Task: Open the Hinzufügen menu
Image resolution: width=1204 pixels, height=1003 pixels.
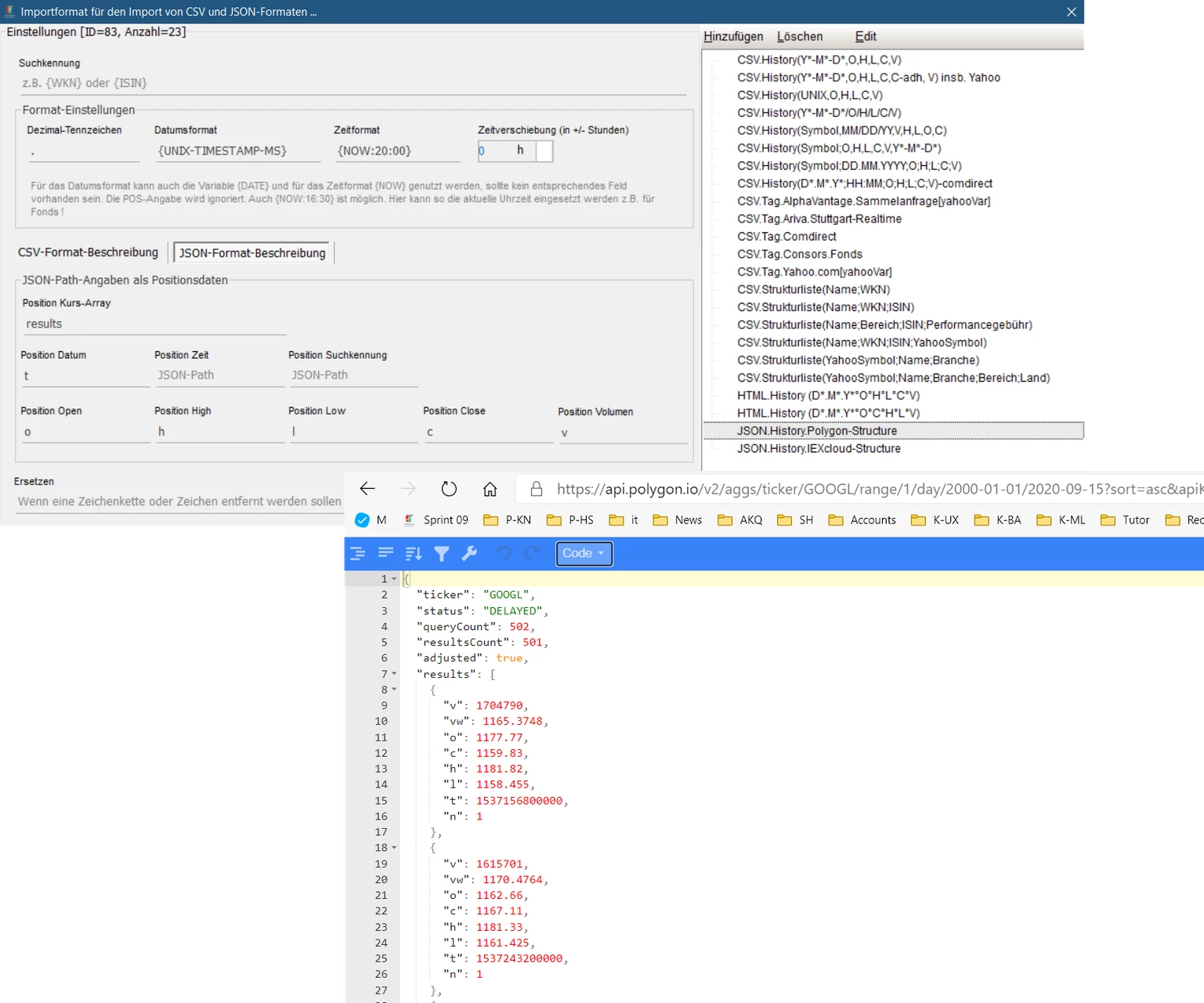Action: (733, 36)
